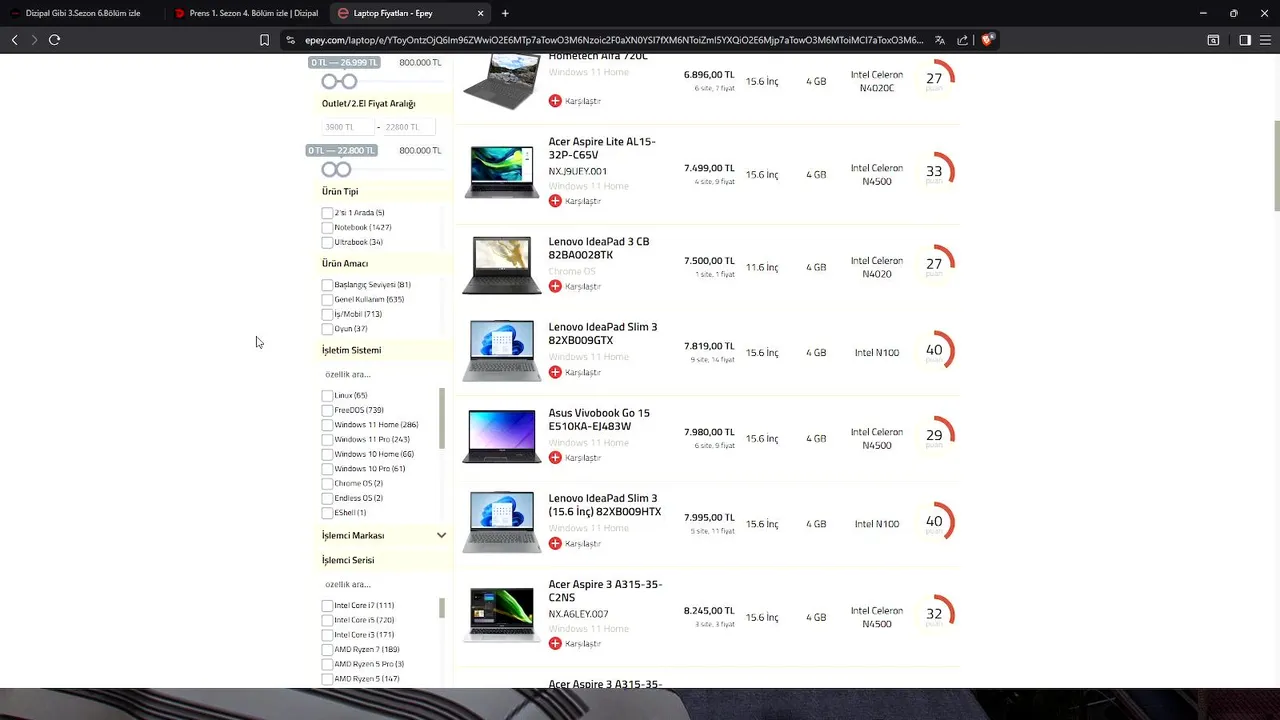Image resolution: width=1280 pixels, height=720 pixels.
Task: Close the Laptop Fiyatları - Epey tab
Action: pos(480,13)
